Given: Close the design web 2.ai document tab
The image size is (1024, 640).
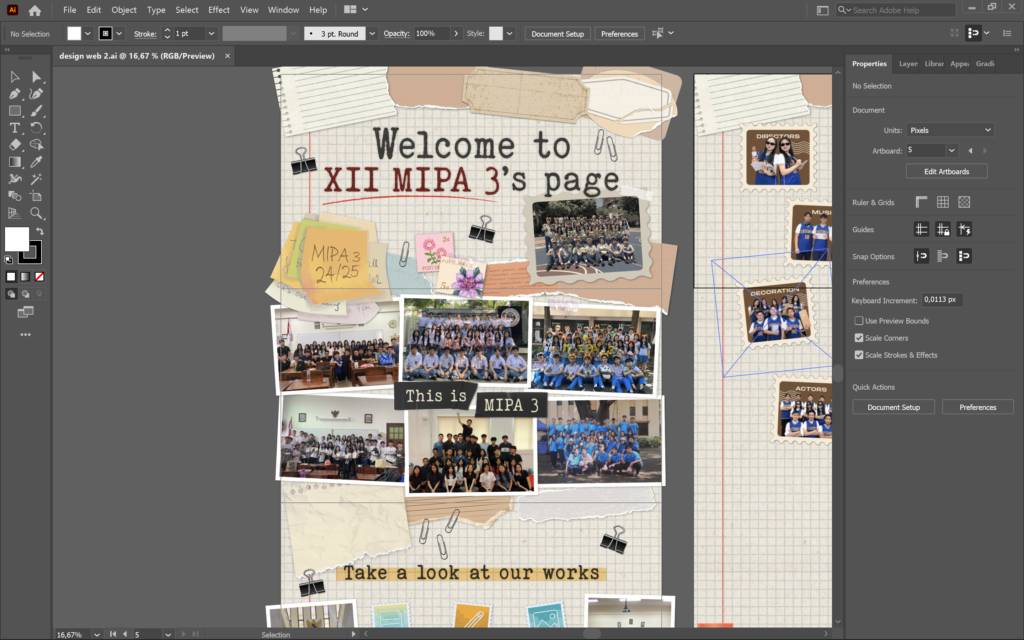Looking at the screenshot, I should pos(227,56).
